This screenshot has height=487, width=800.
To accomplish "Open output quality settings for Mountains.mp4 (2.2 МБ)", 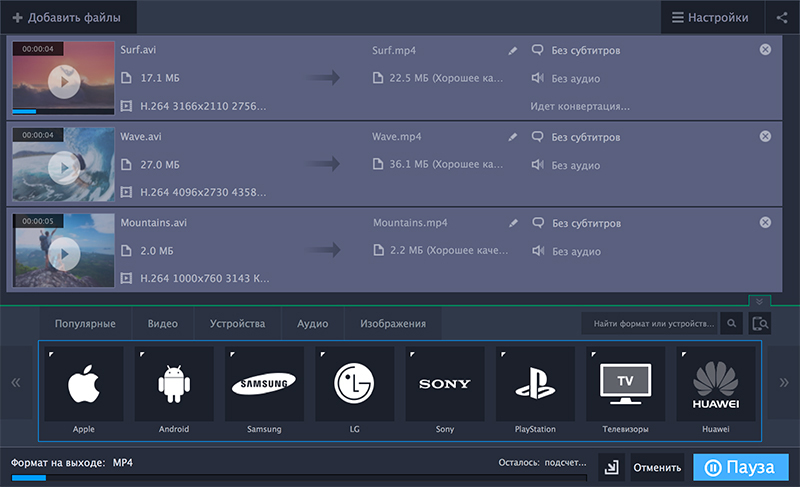I will pyautogui.click(x=440, y=250).
